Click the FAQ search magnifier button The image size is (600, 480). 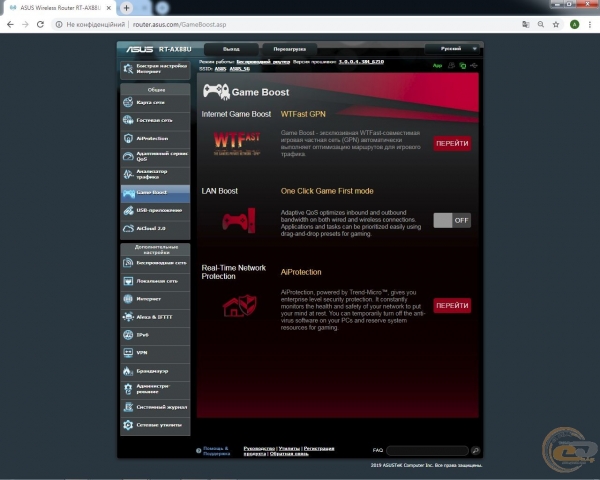(x=476, y=451)
